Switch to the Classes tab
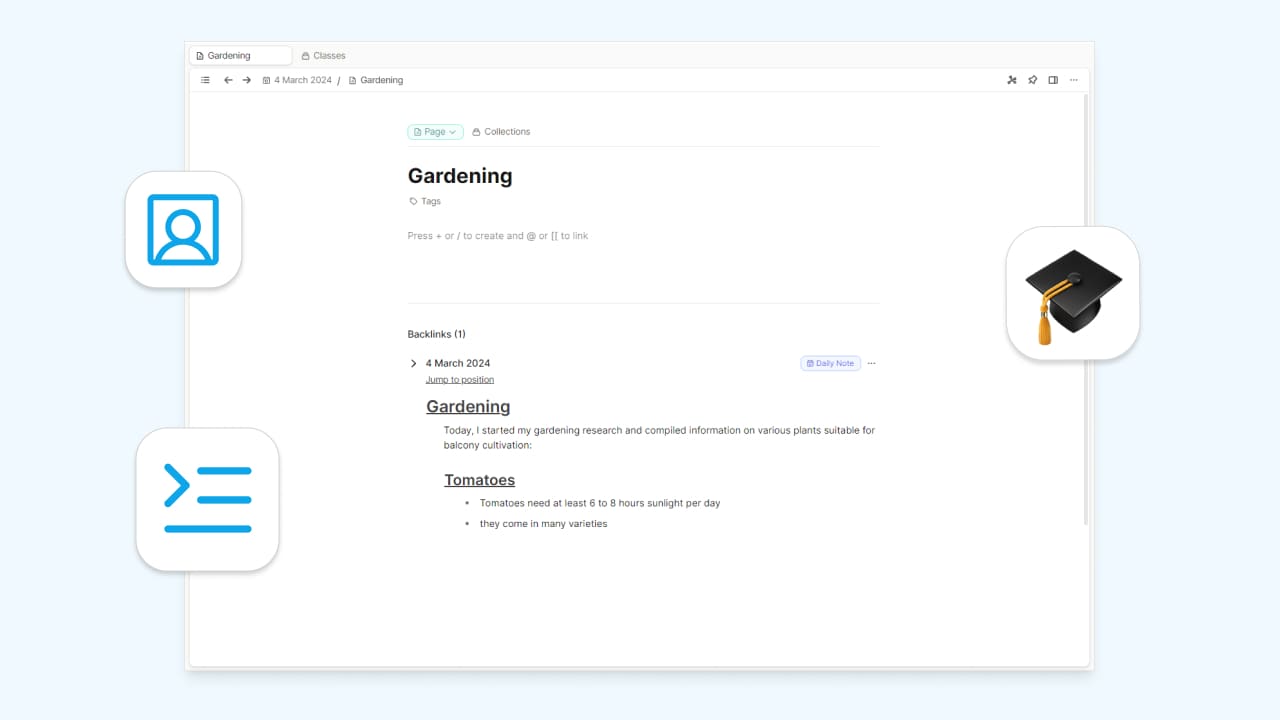Viewport: 1280px width, 720px height. pos(324,56)
